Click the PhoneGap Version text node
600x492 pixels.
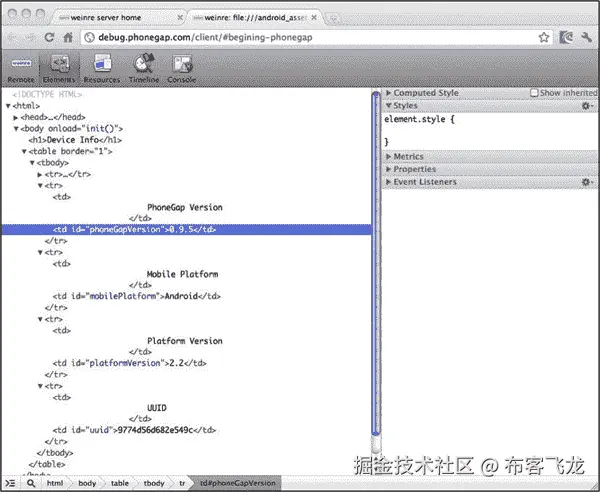[x=185, y=207]
